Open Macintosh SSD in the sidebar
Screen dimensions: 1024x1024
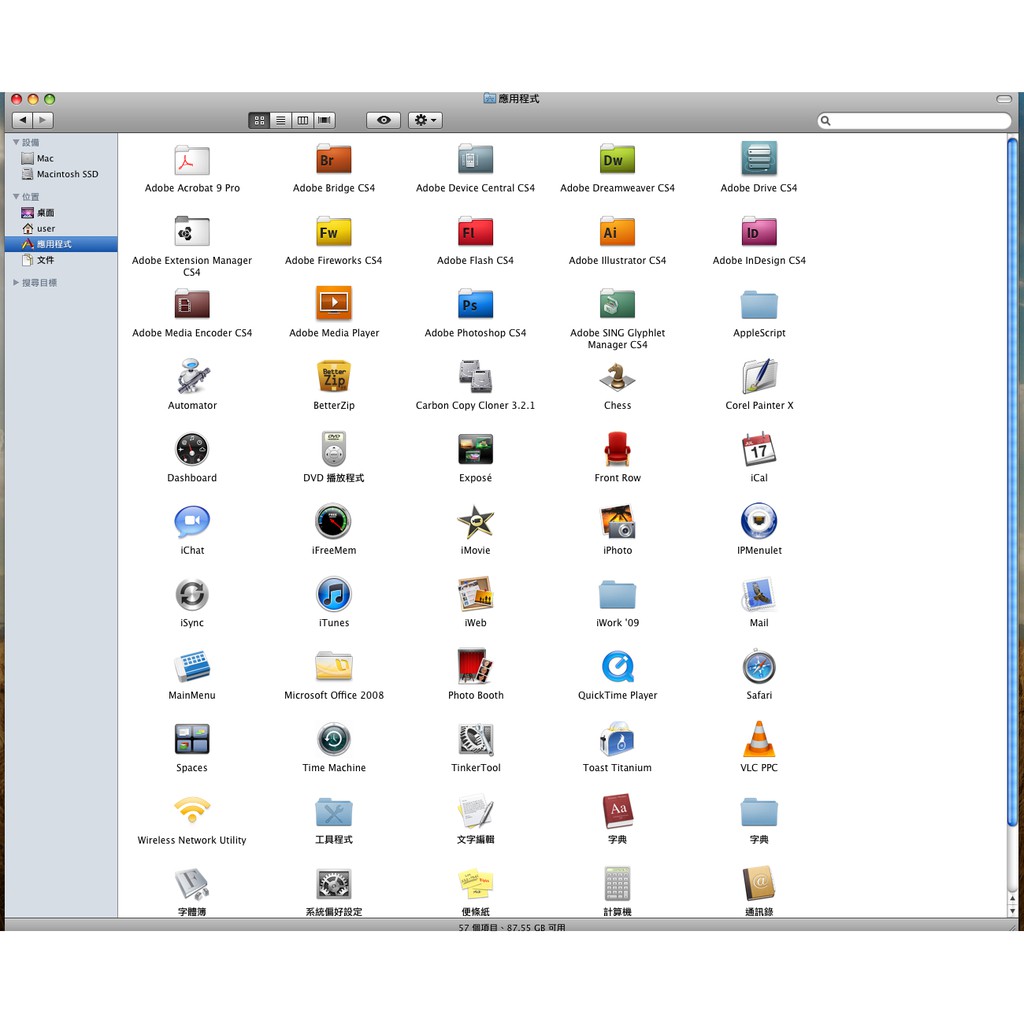61,174
